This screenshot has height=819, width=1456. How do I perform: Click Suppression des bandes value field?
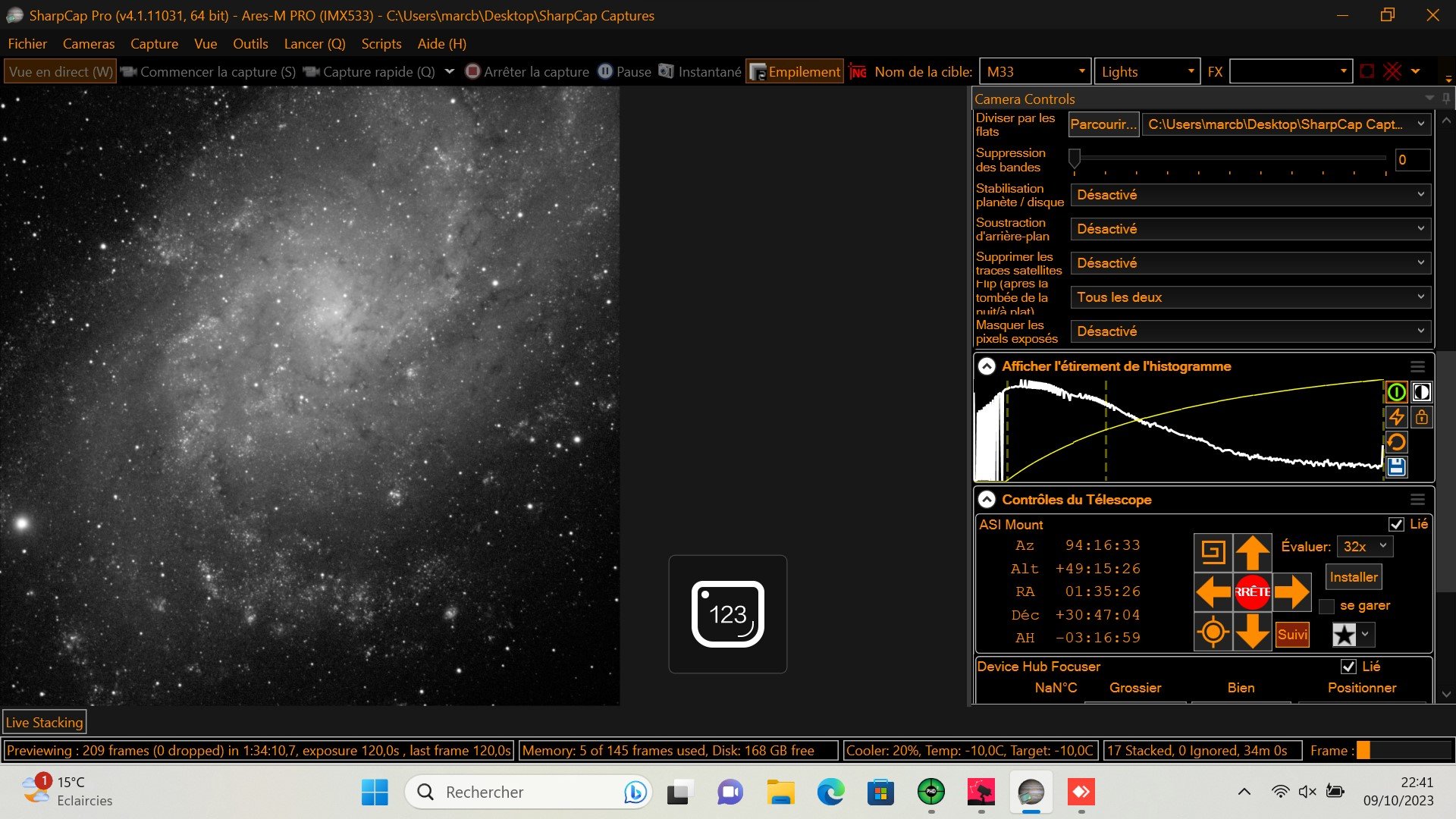1412,160
